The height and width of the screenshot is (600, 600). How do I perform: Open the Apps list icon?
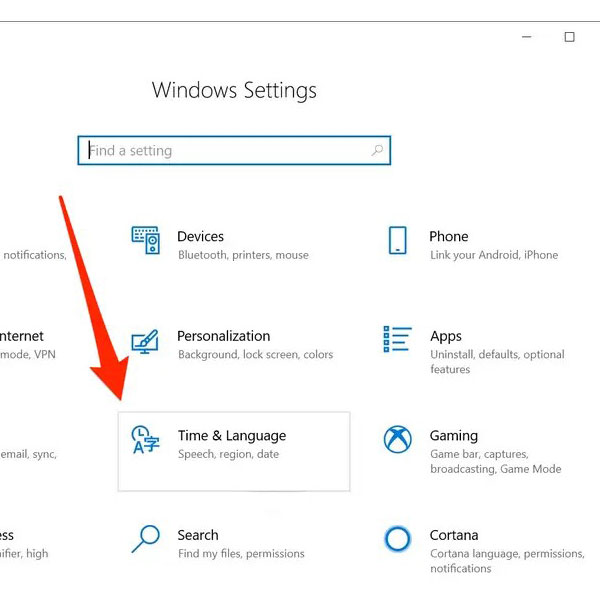coord(397,339)
